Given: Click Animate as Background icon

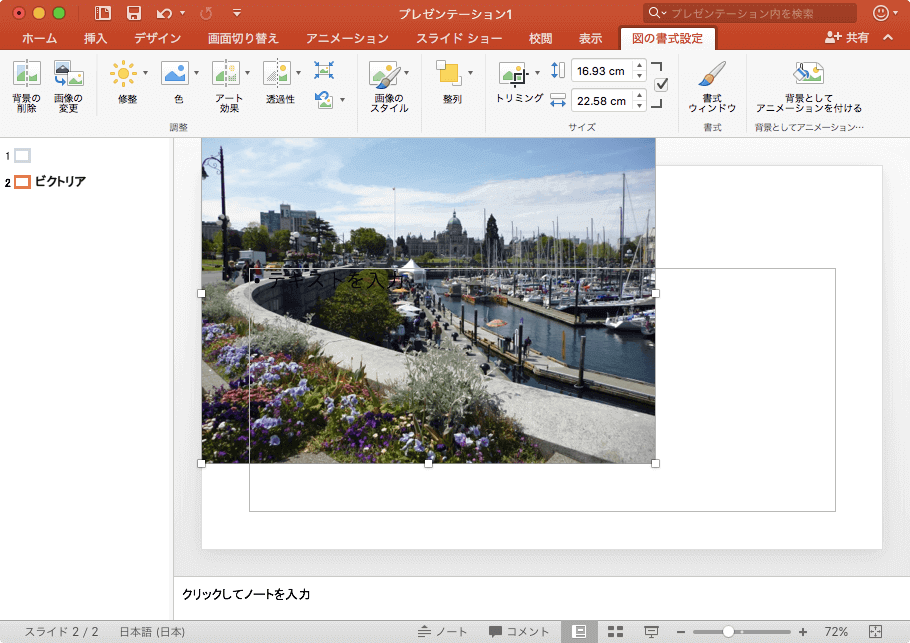Looking at the screenshot, I should click(808, 73).
